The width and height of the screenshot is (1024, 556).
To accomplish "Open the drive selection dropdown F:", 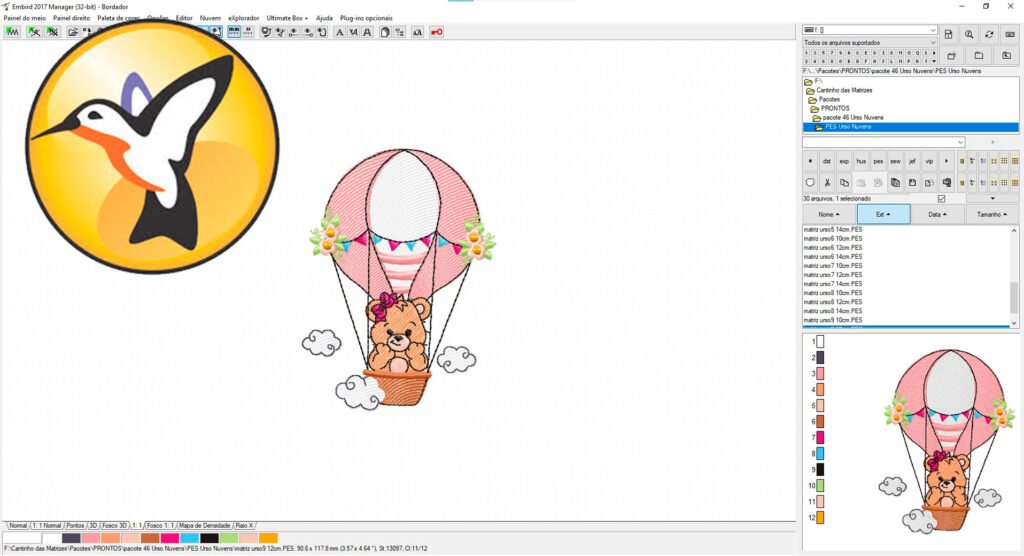I will pos(870,30).
